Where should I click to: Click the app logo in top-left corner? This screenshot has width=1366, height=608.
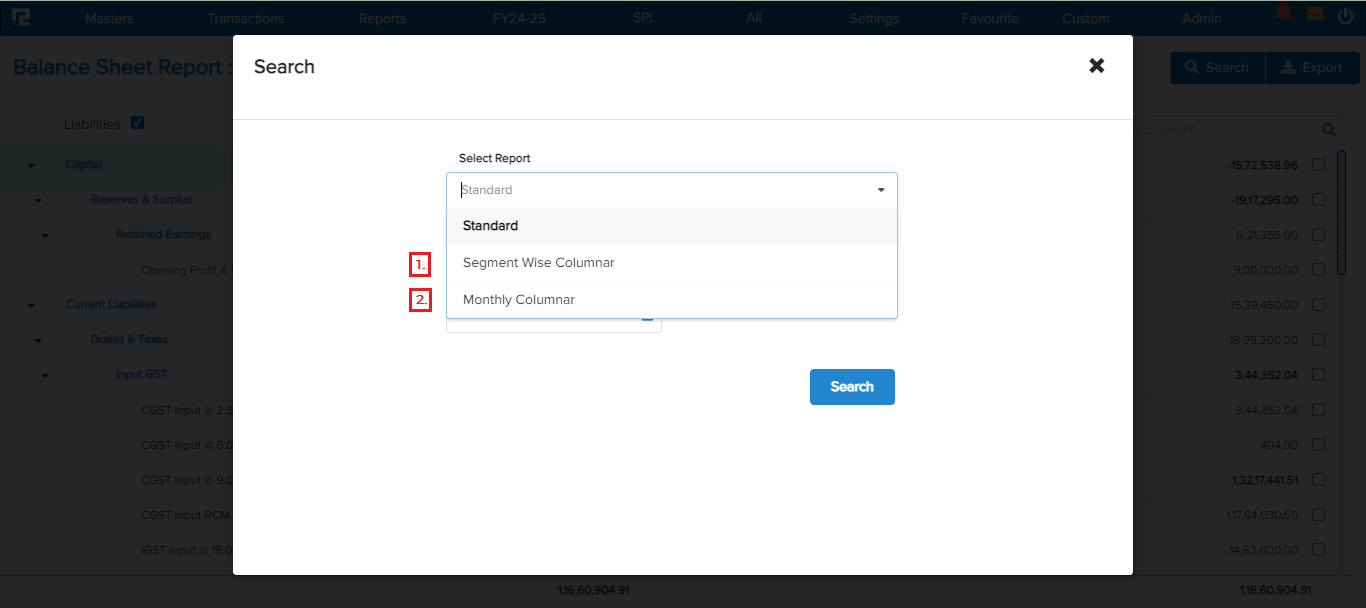tap(21, 17)
